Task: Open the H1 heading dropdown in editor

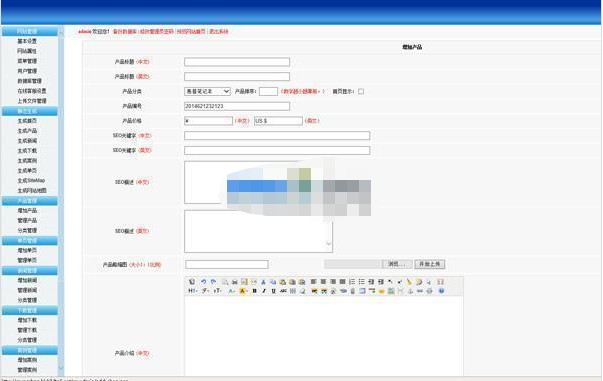Action: pyautogui.click(x=192, y=291)
